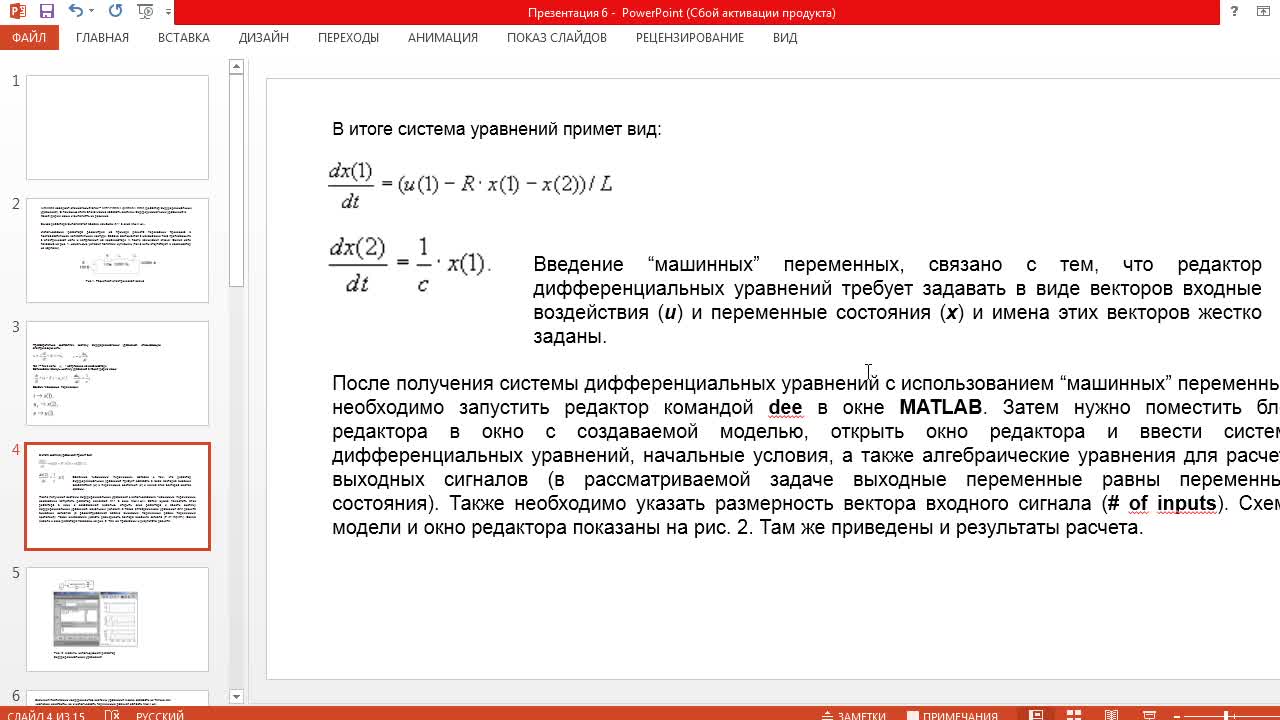1280x720 pixels.
Task: Open the ПОКАЗ СЛАЙДОВ ribbon tab
Action: (557, 37)
